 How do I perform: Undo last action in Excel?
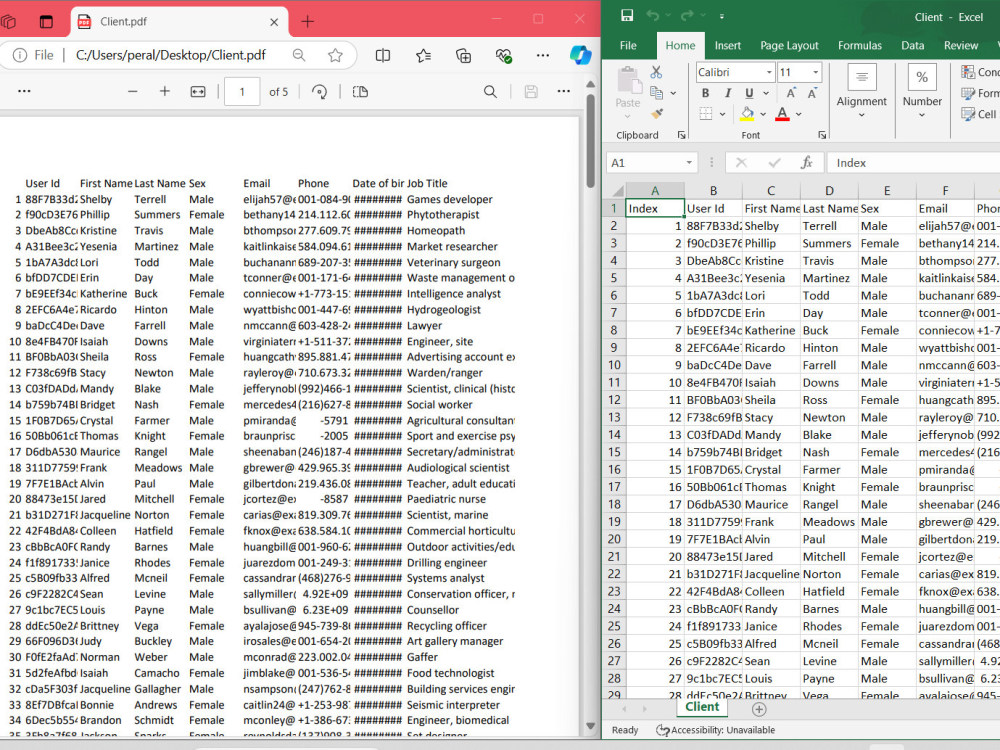[x=652, y=16]
